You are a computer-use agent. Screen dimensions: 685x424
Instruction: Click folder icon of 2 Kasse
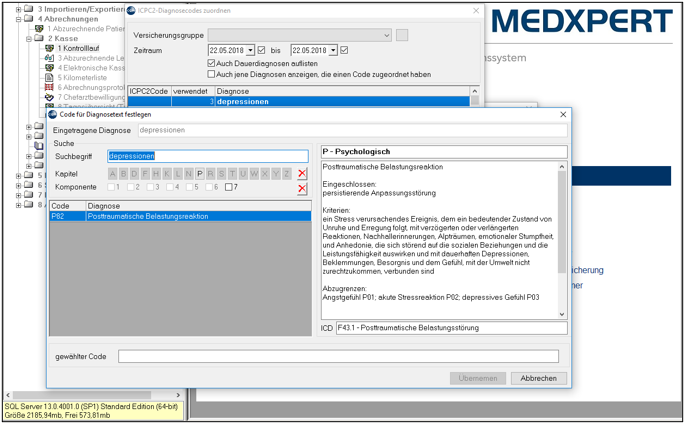[x=39, y=38]
